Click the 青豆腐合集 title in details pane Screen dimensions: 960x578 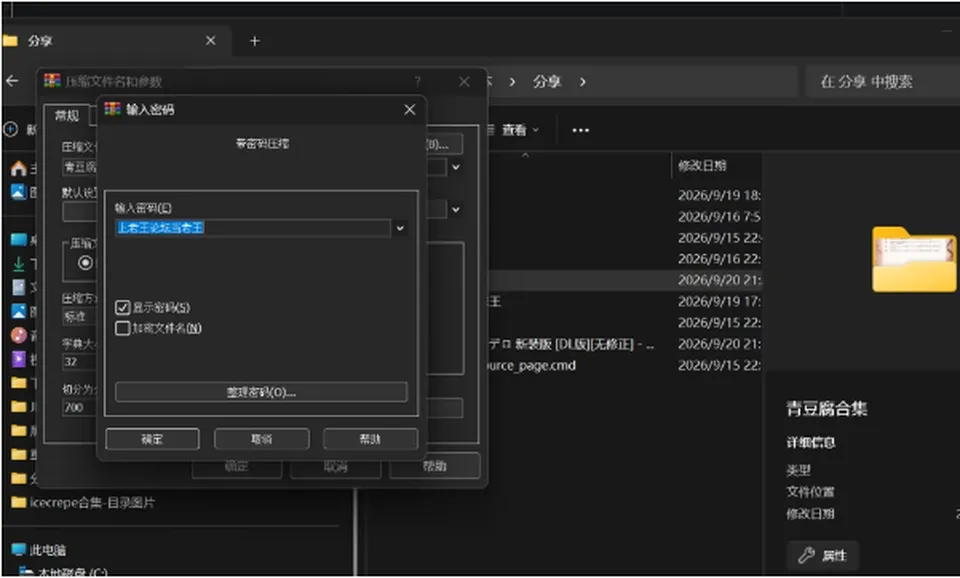(827, 409)
